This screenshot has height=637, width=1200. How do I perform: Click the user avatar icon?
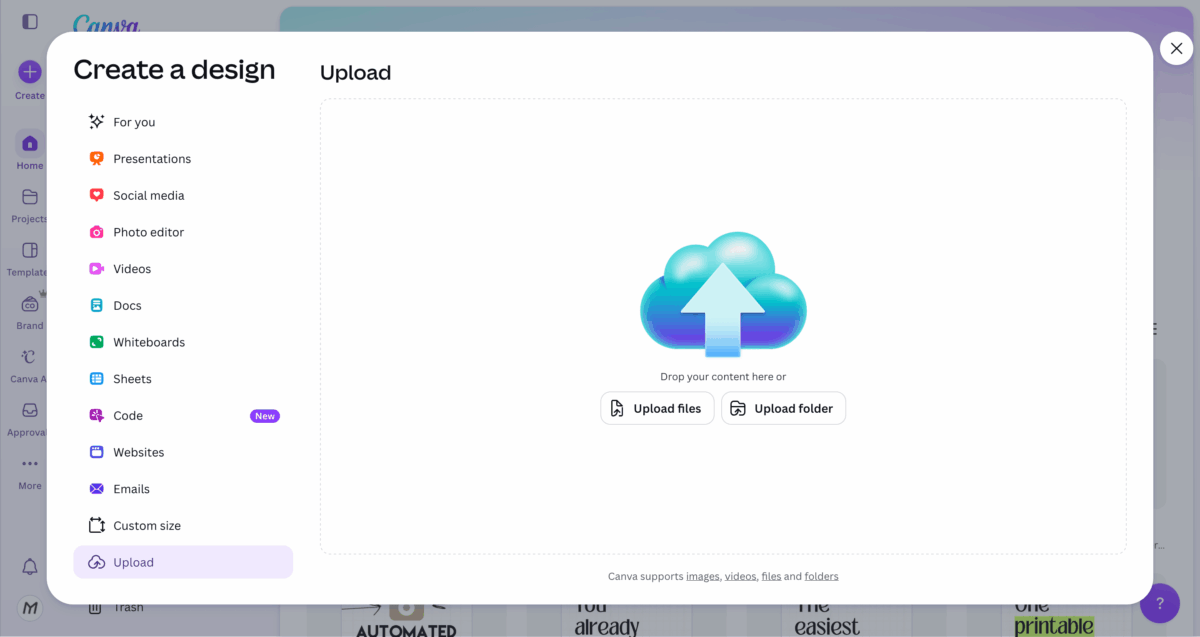[x=30, y=608]
